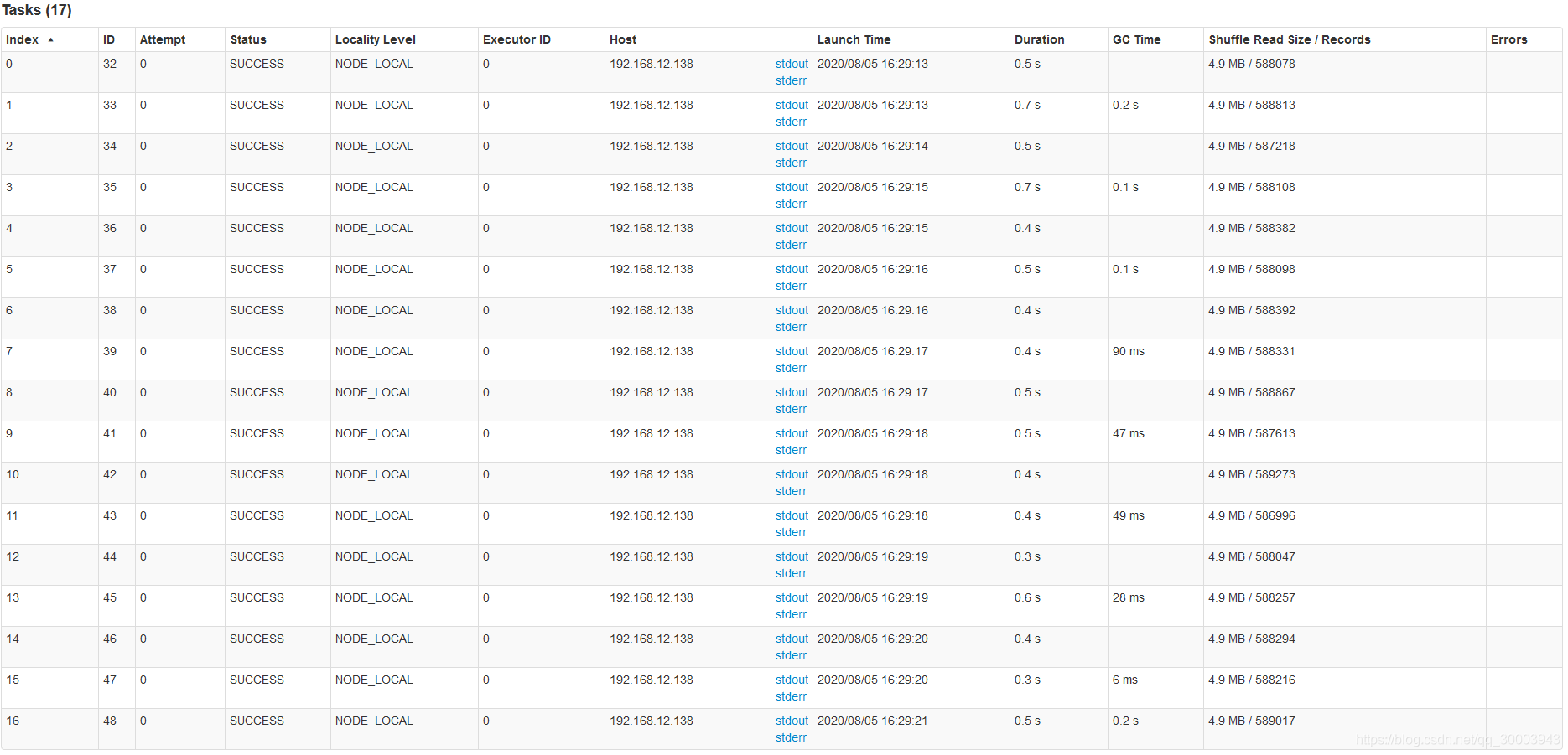Select GC time value '90 ms'

pyautogui.click(x=1129, y=351)
